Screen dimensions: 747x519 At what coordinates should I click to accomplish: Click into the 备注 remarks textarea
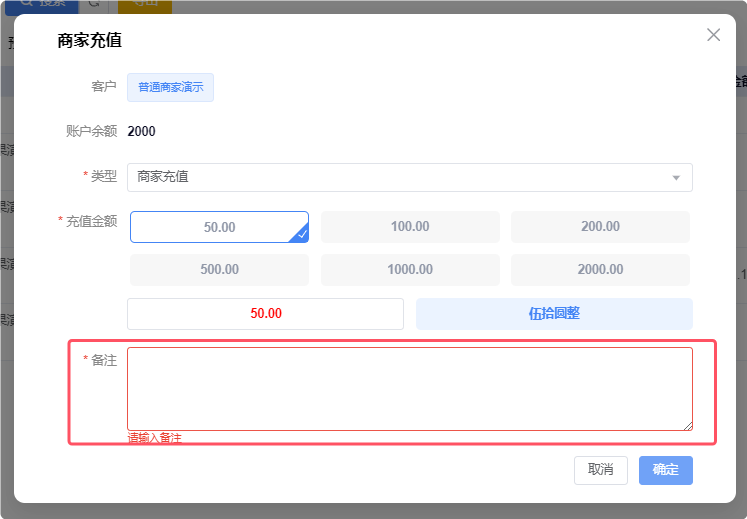410,389
